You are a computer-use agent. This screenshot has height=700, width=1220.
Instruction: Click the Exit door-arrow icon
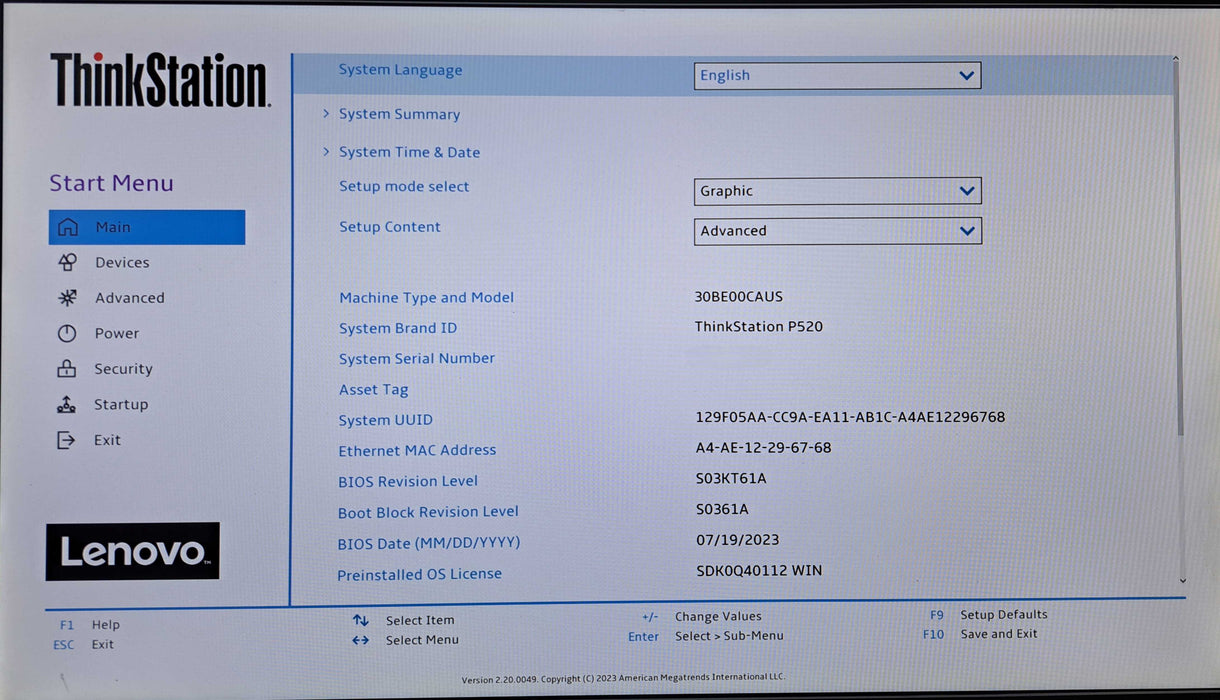[x=67, y=440]
